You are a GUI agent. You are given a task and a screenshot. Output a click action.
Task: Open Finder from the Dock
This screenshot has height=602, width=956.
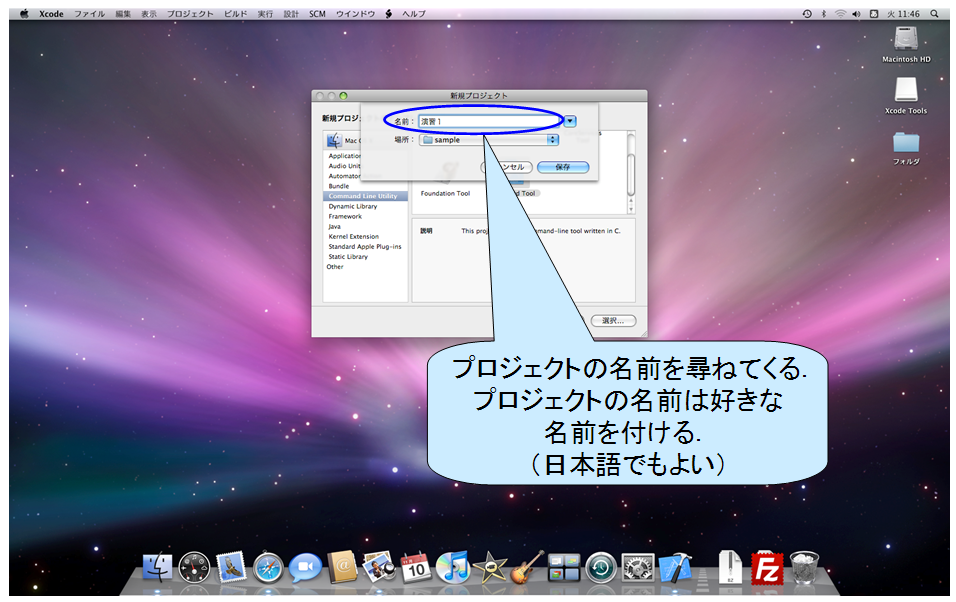157,567
